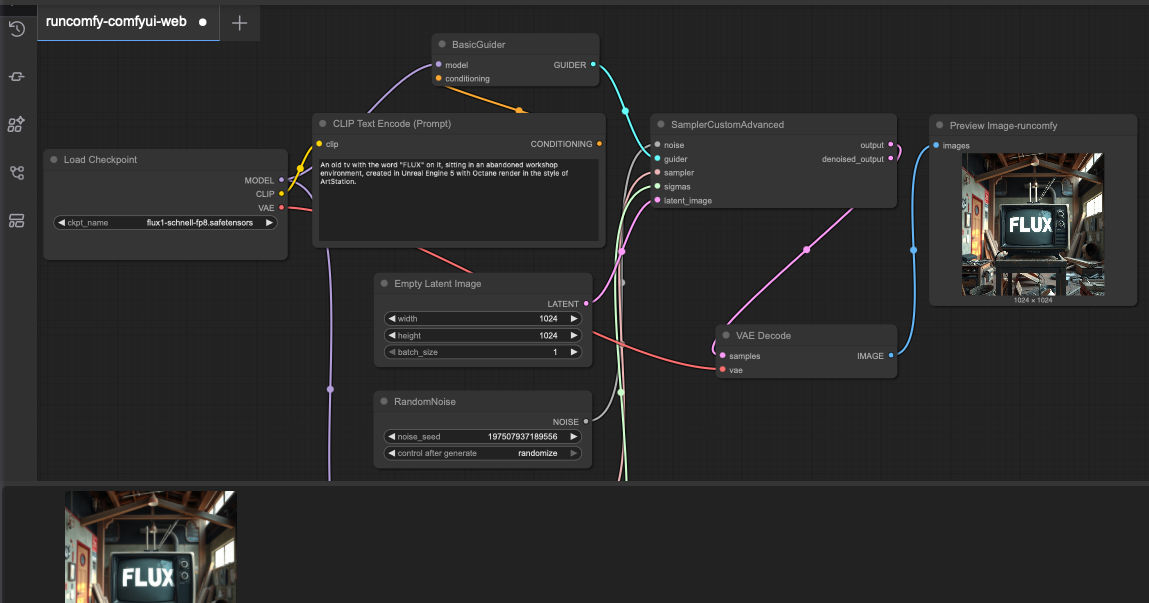Open the control after generate randomize dropdown
The image size is (1149, 603).
483,454
